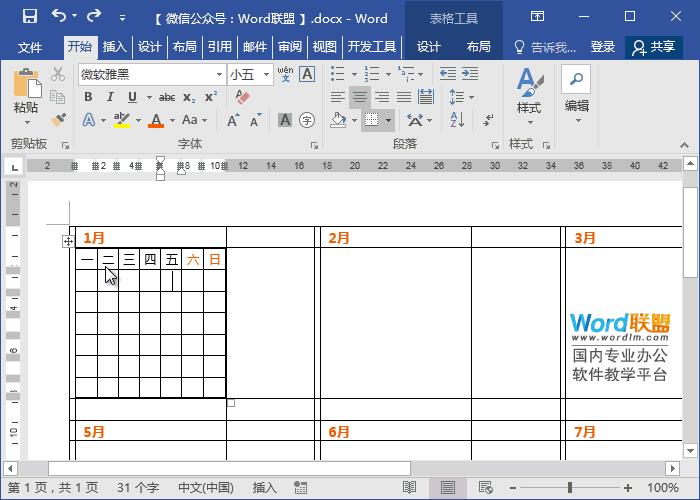Open the Styles gallery
The image size is (700, 500).
[529, 96]
